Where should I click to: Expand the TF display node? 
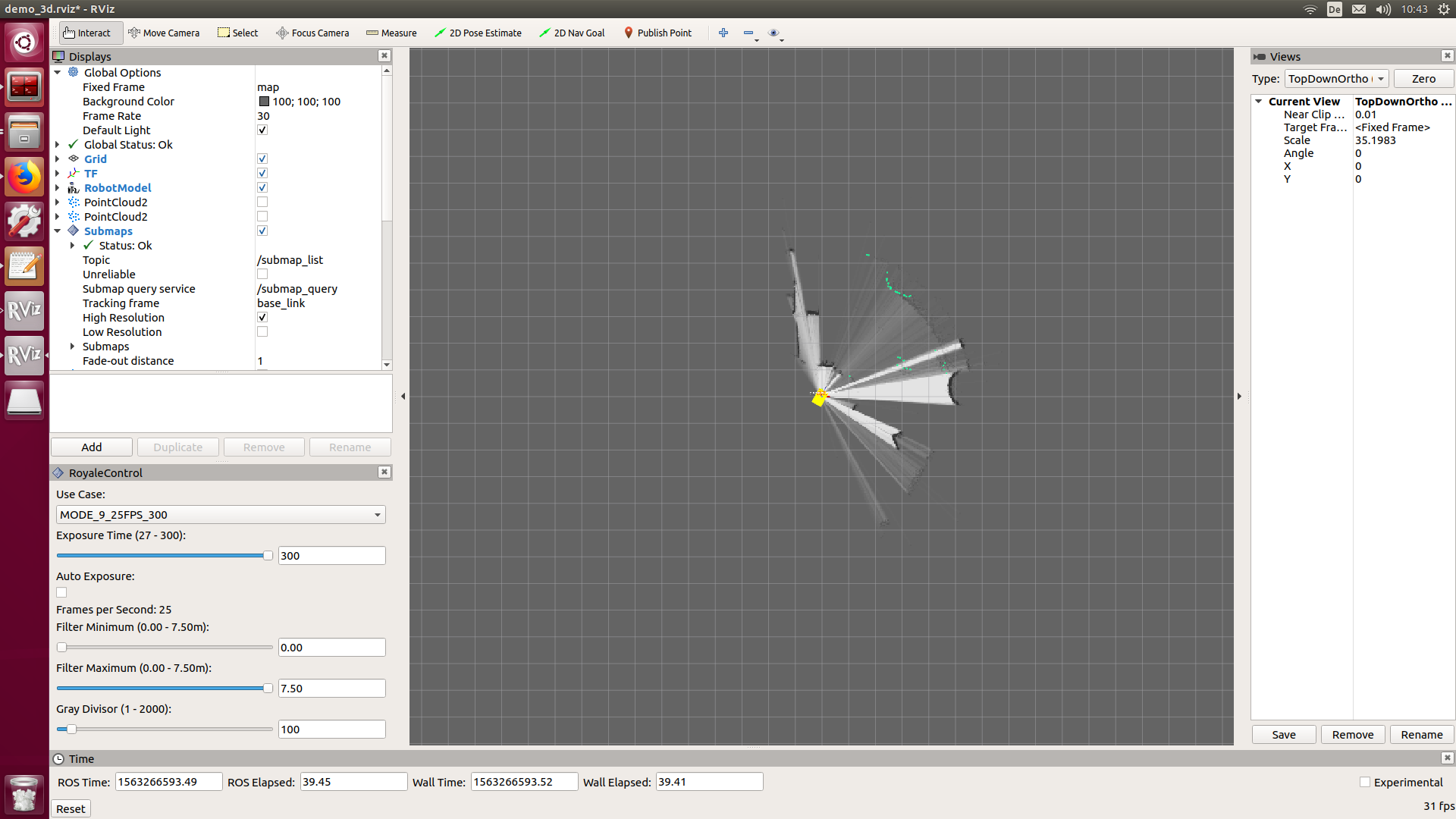click(x=58, y=174)
